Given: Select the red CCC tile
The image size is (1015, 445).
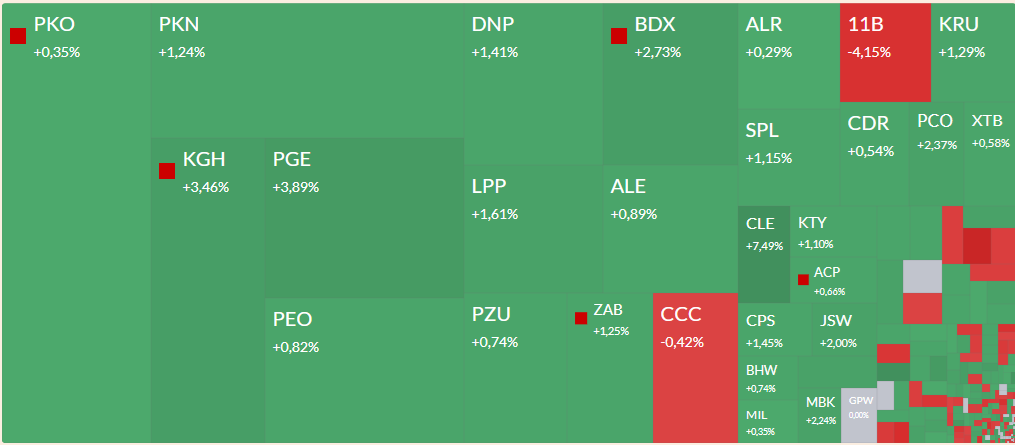Looking at the screenshot, I should 695,368.
